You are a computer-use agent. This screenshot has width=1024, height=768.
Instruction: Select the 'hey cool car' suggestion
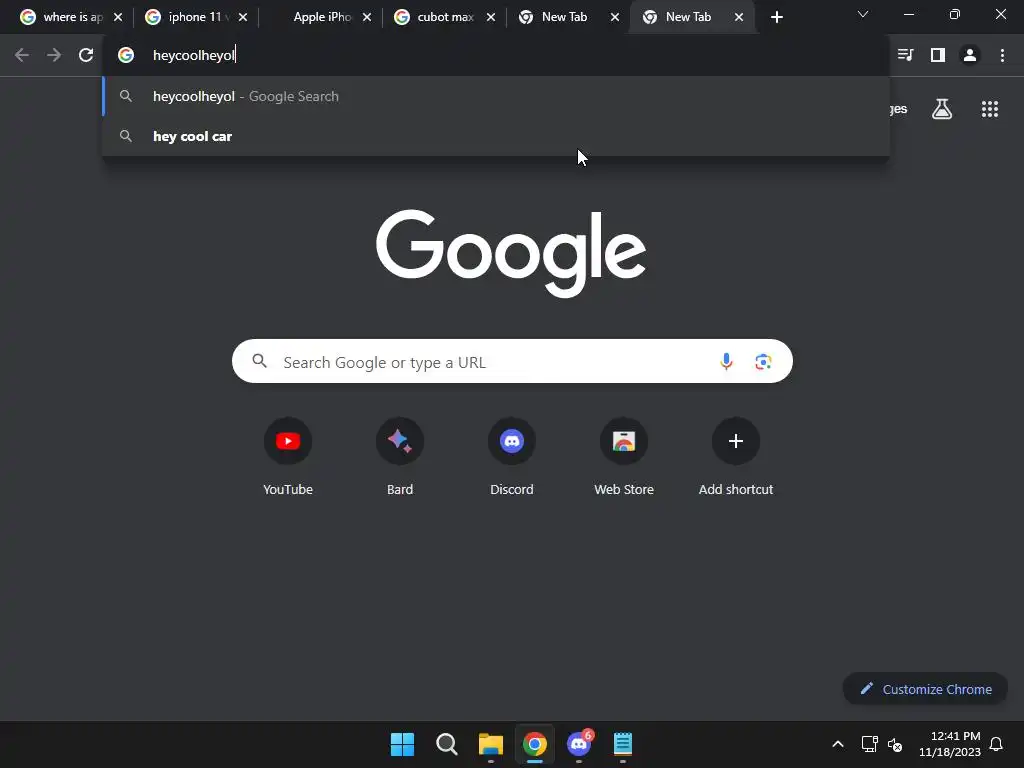tap(496, 136)
